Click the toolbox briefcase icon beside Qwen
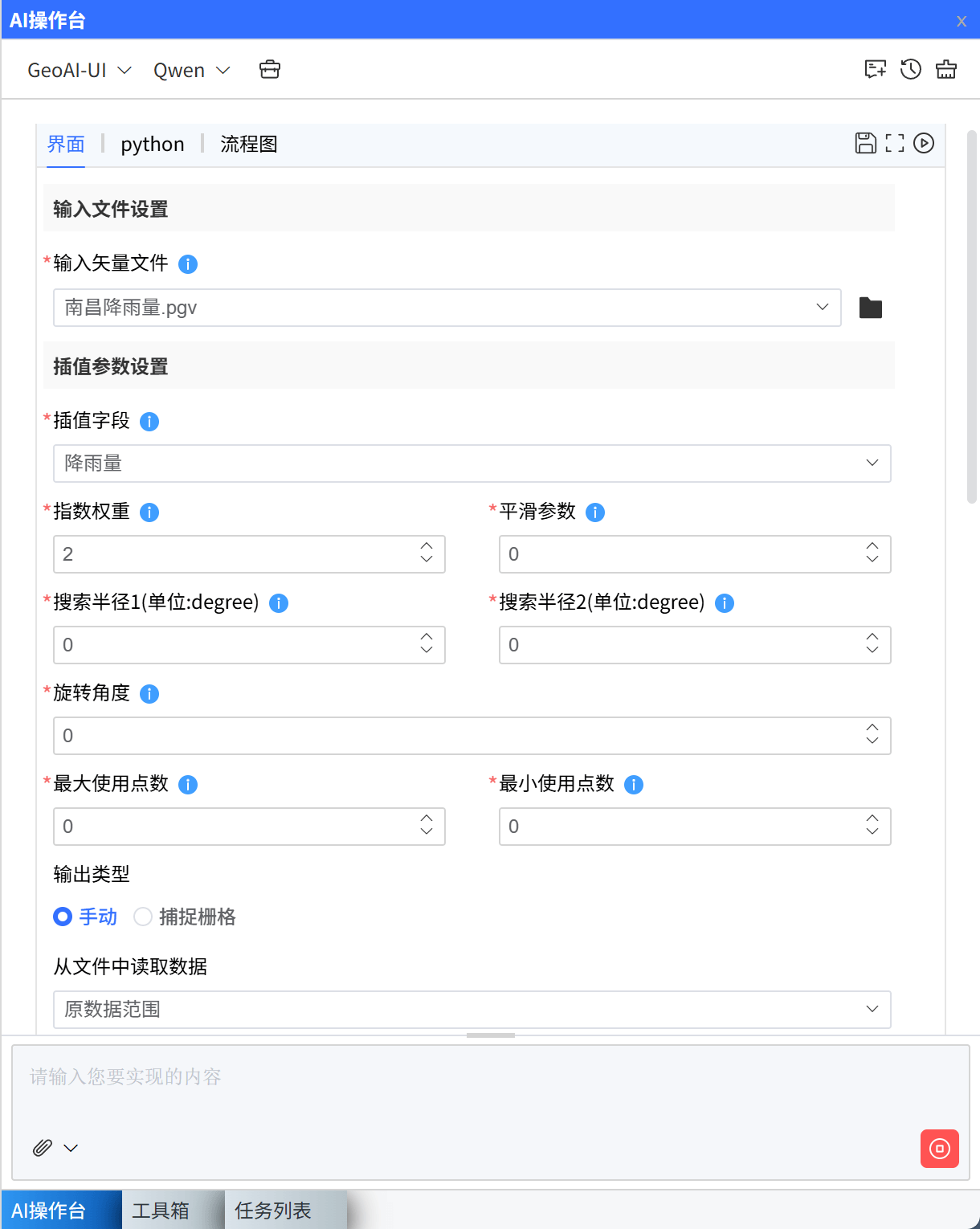Image resolution: width=980 pixels, height=1229 pixels. click(270, 70)
